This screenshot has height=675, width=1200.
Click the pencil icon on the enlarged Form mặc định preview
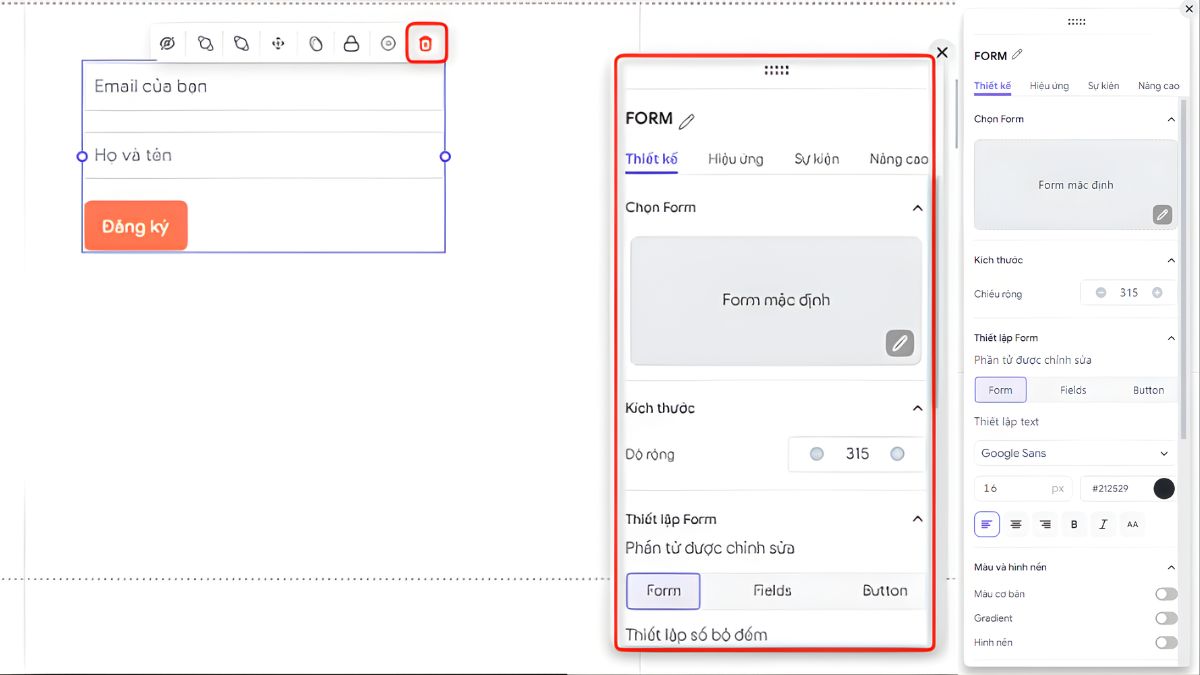click(x=899, y=343)
